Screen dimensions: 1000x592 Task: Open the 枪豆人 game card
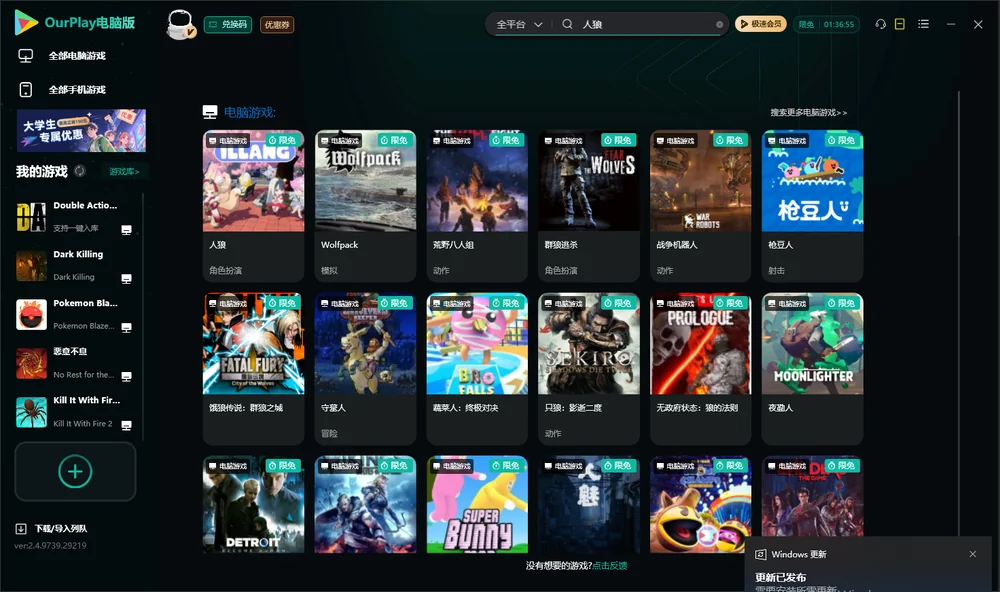coord(812,205)
